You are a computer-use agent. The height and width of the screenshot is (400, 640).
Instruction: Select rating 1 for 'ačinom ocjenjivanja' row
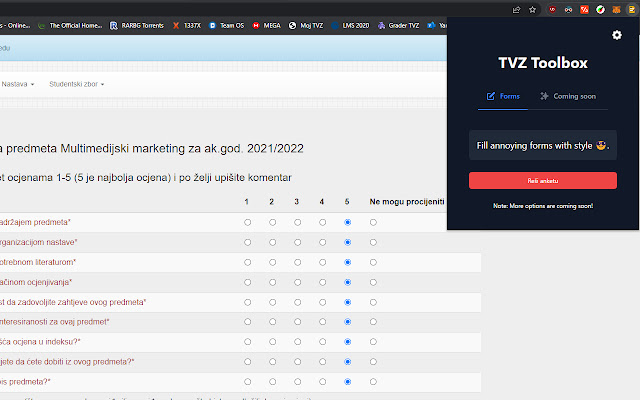click(x=247, y=282)
